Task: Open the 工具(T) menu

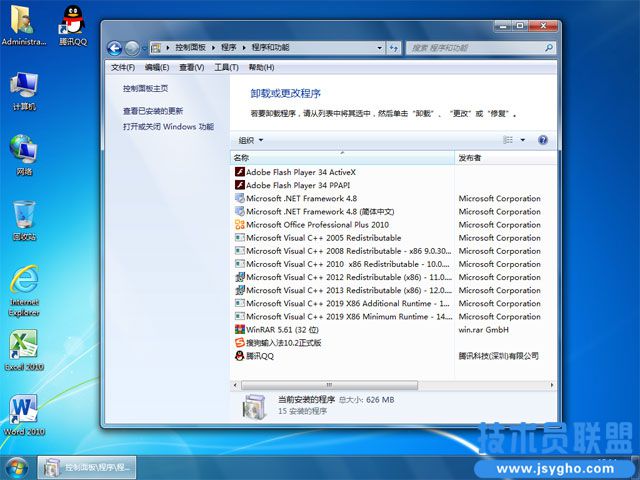Action: tap(227, 67)
